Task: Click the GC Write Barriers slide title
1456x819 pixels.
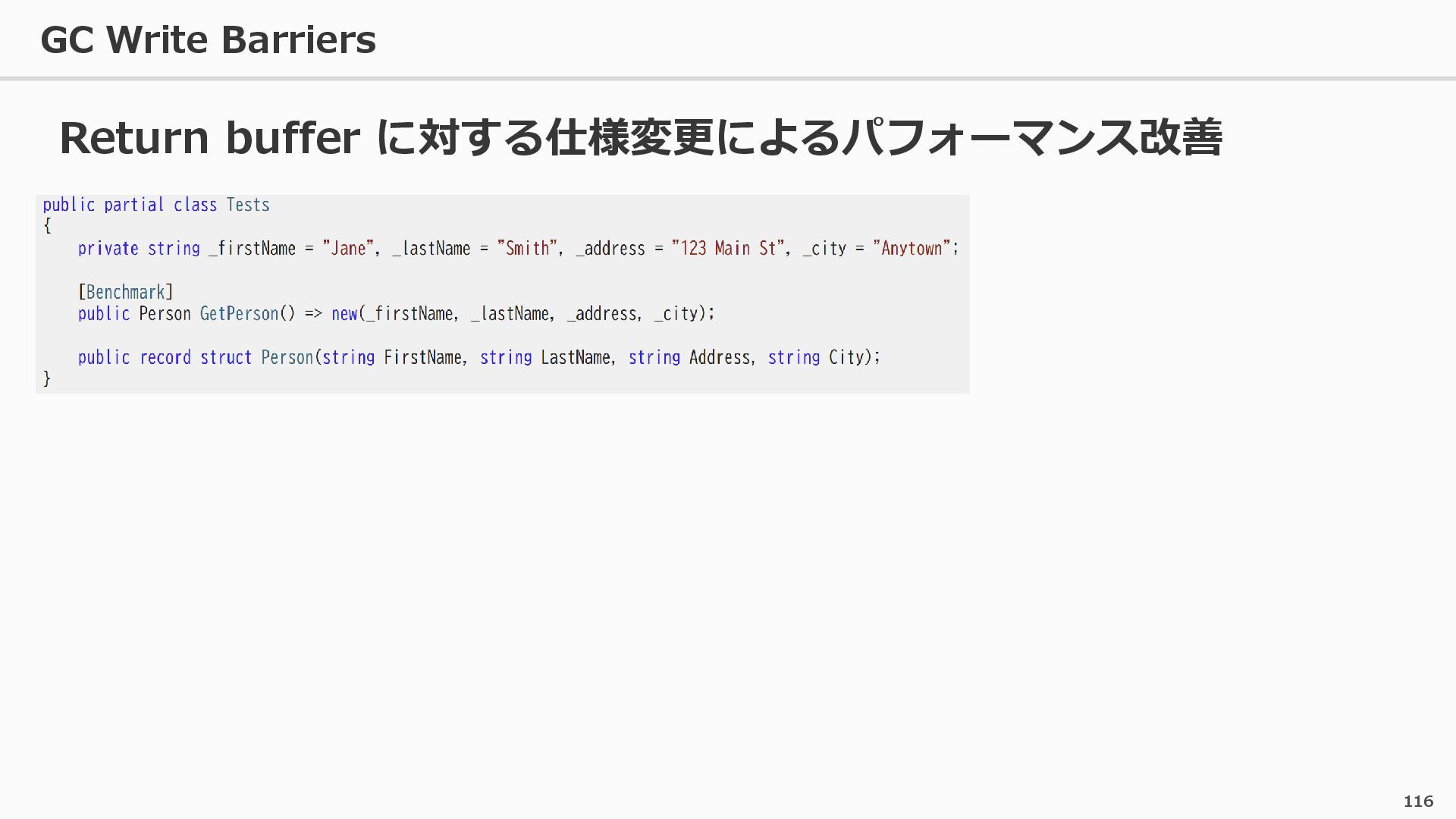Action: [x=208, y=39]
